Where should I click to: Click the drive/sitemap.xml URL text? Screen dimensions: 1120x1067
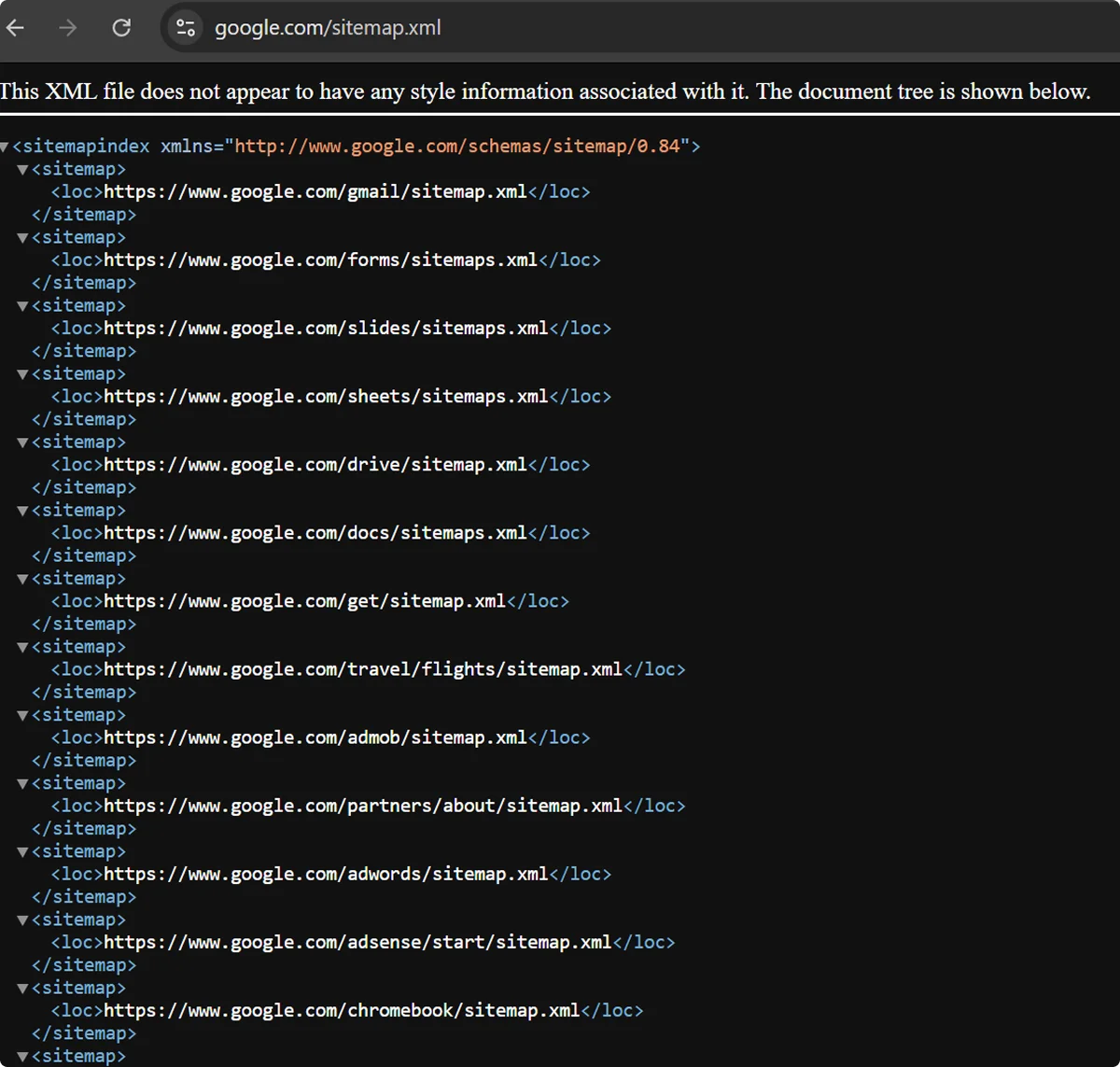[315, 464]
